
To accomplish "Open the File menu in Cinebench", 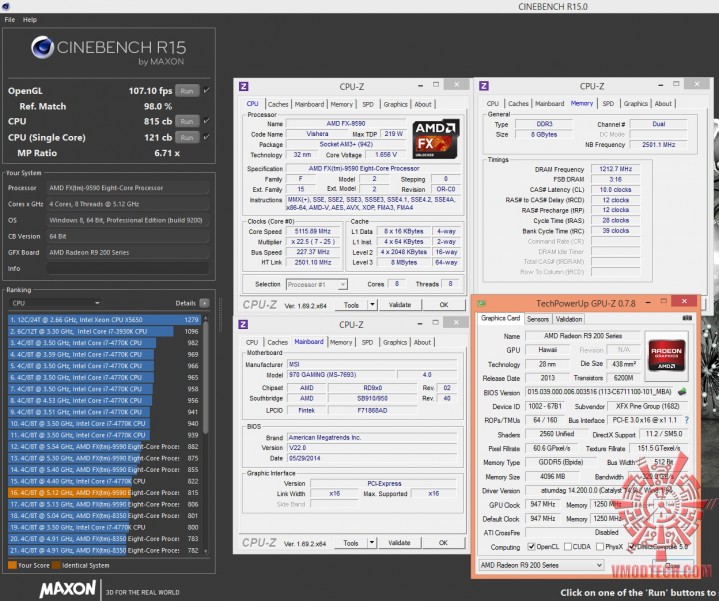I will (10, 20).
